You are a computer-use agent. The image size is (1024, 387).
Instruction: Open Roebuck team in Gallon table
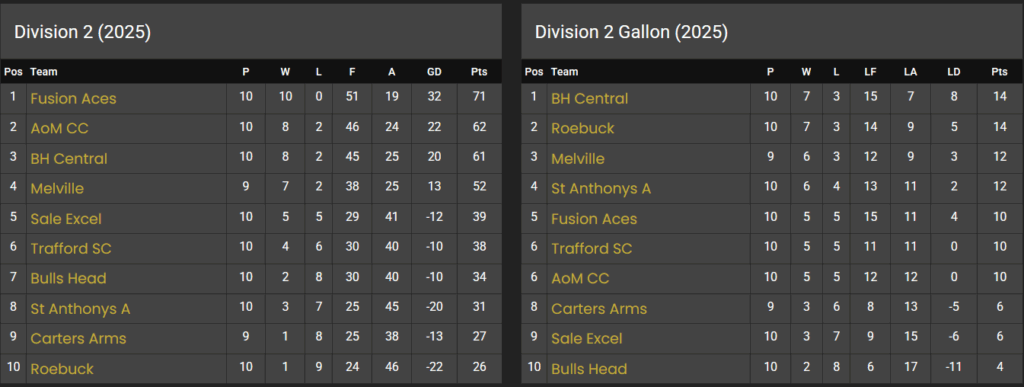click(583, 129)
